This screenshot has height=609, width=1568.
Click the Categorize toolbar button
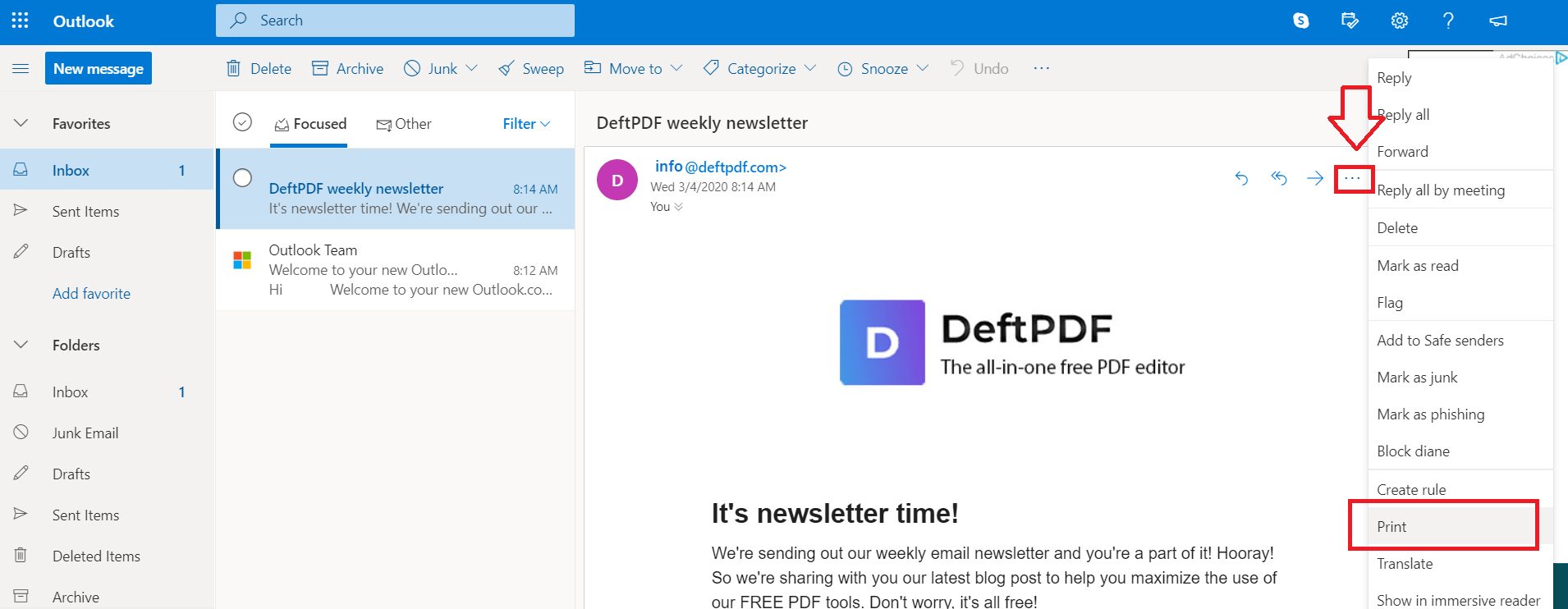coord(749,69)
